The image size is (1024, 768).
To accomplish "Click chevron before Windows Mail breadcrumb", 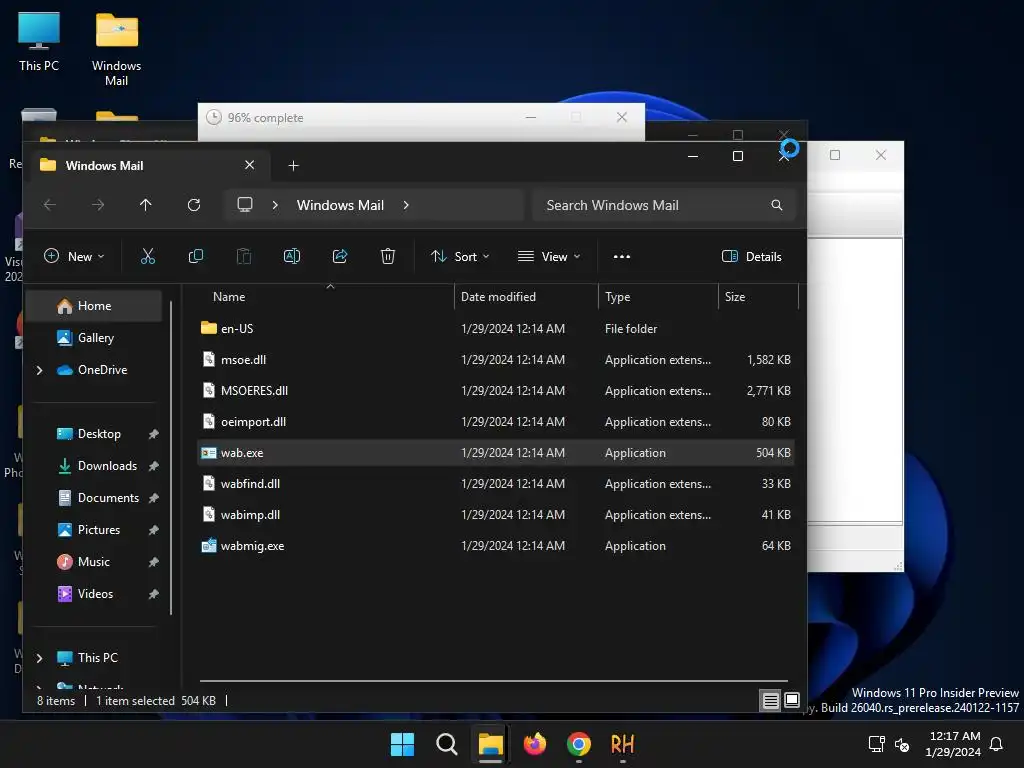I will pyautogui.click(x=275, y=205).
